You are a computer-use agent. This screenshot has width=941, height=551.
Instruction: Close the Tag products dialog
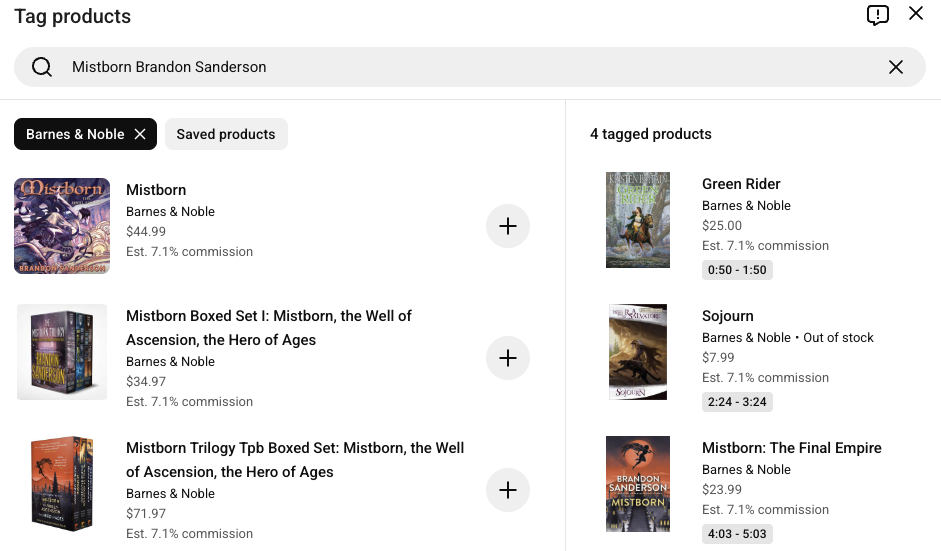point(915,14)
